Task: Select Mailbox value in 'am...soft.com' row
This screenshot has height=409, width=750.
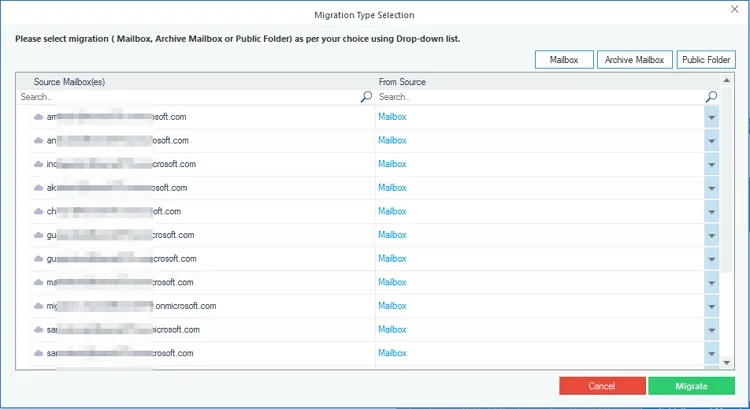Action: click(x=392, y=117)
